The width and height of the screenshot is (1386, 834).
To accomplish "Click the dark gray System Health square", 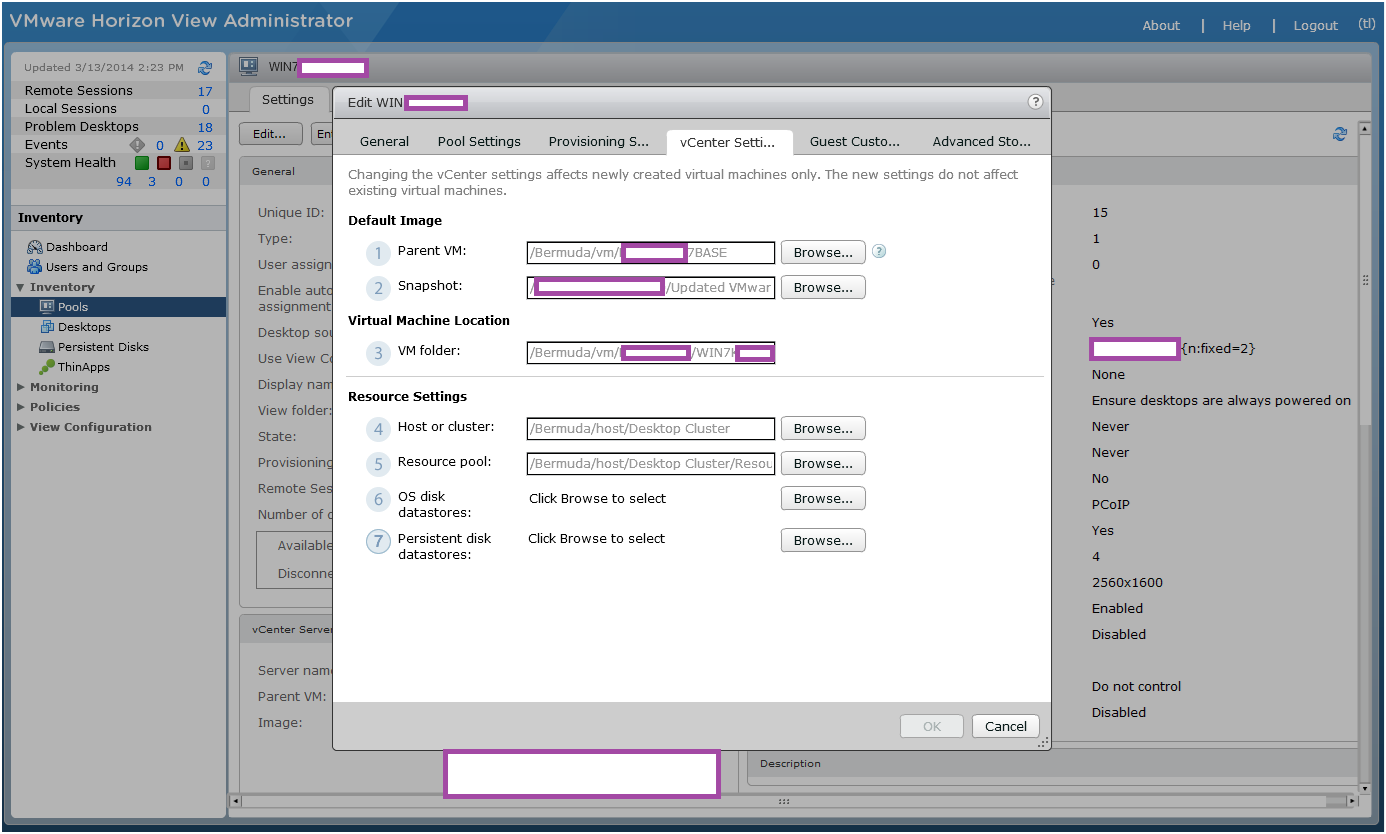I will tap(185, 163).
